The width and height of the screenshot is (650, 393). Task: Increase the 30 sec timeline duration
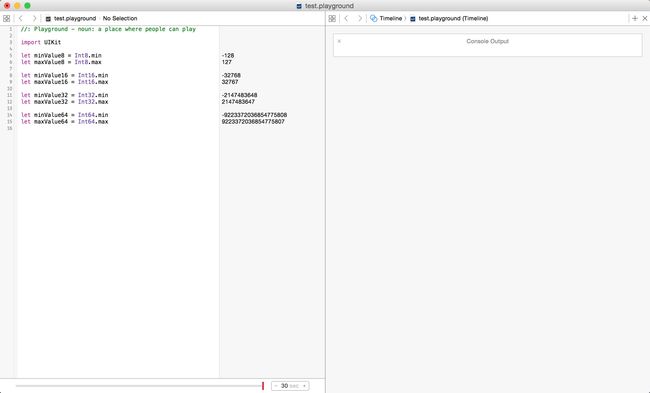click(305, 386)
